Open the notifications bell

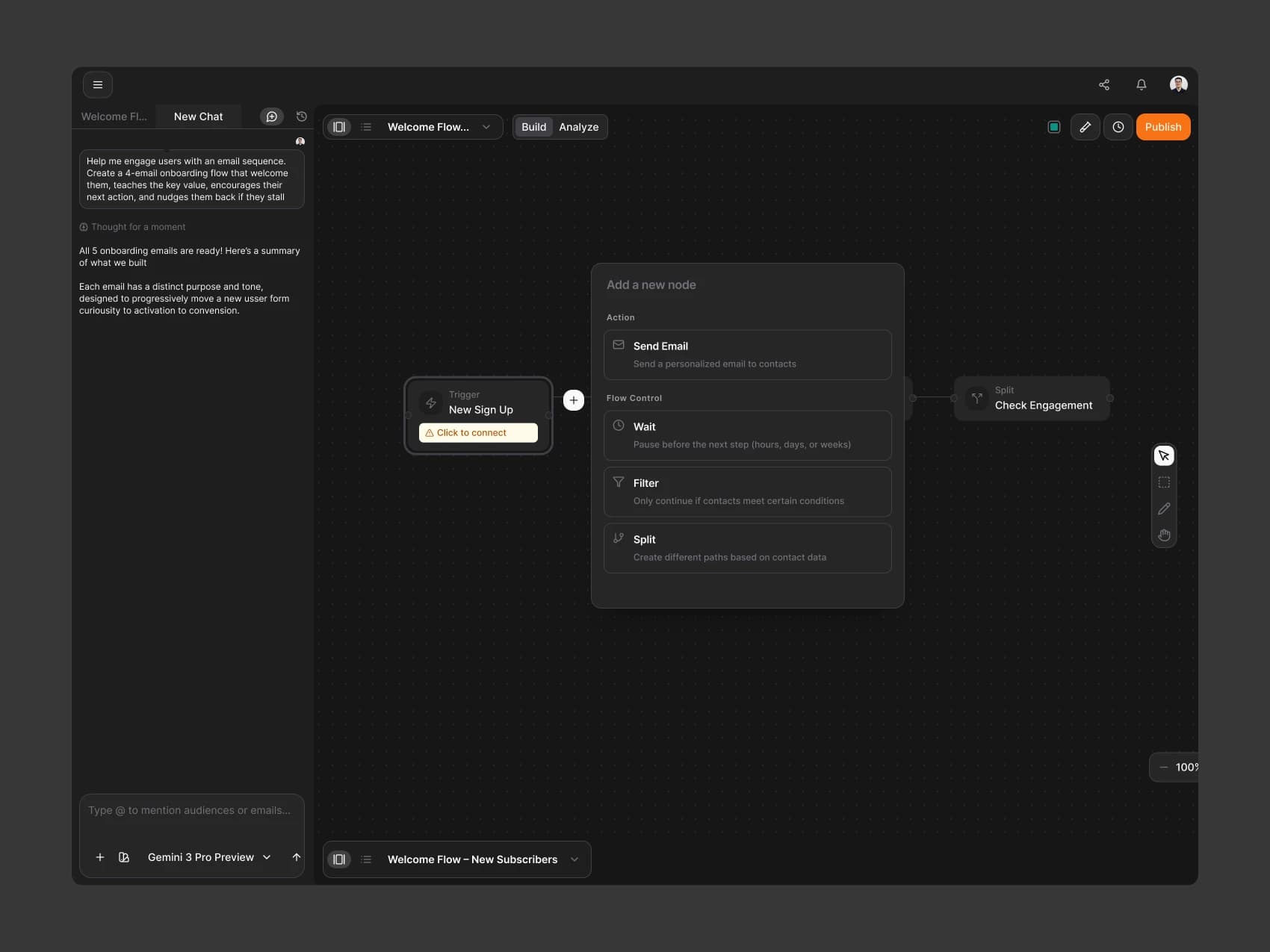pyautogui.click(x=1142, y=84)
